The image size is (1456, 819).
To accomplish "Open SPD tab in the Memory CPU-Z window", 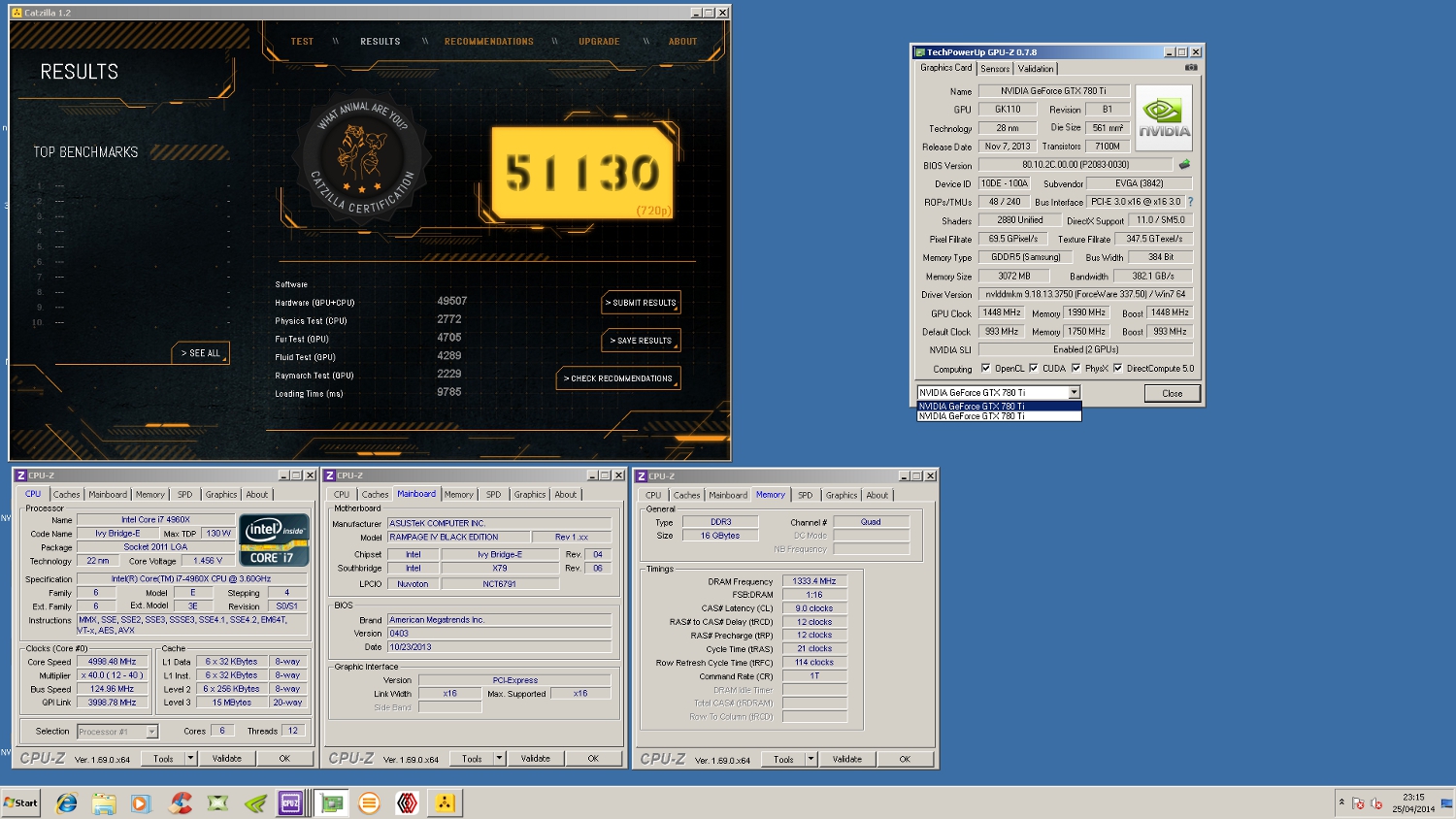I will click(x=805, y=496).
